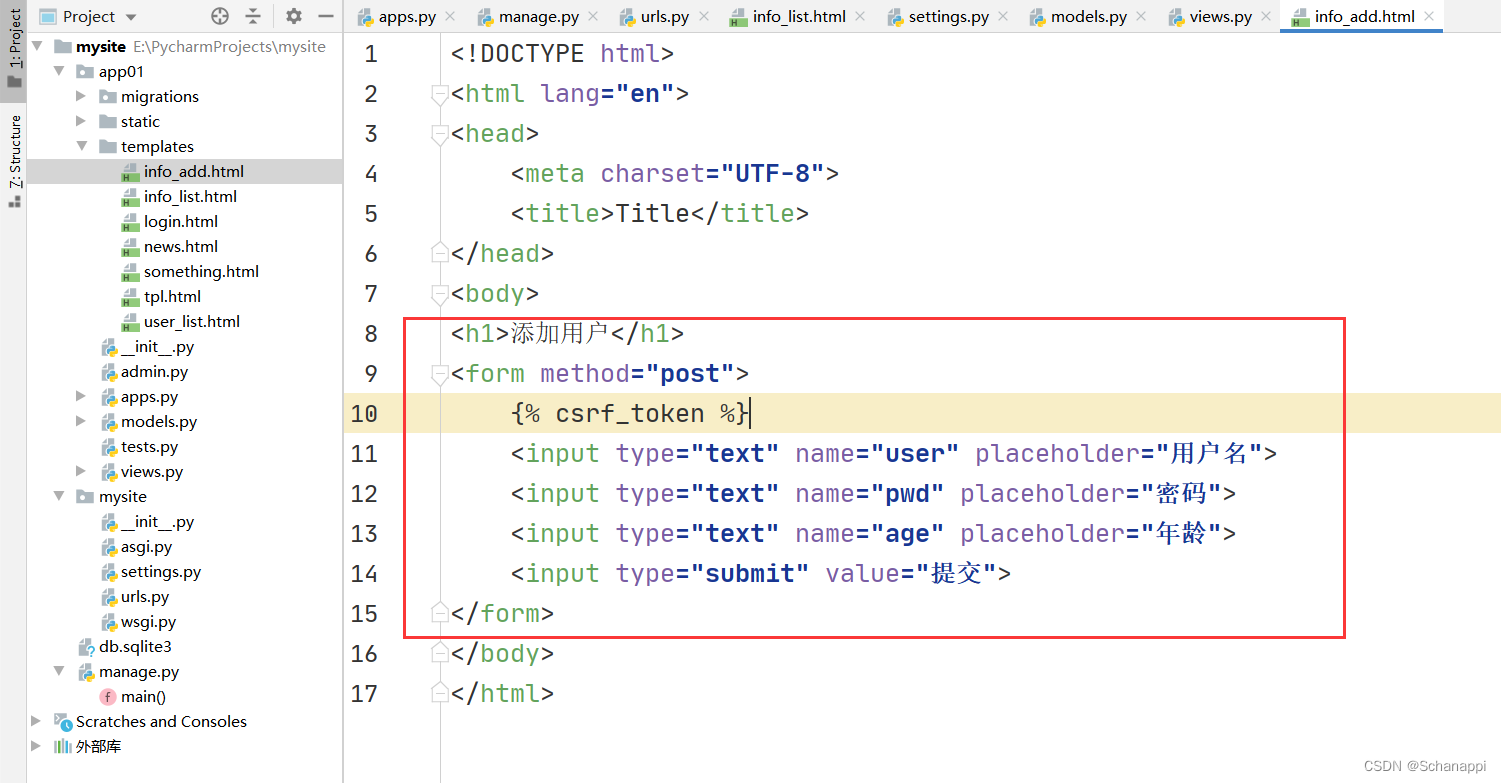Click the main() function icon in tree
Image resolution: width=1501 pixels, height=783 pixels.
click(108, 697)
